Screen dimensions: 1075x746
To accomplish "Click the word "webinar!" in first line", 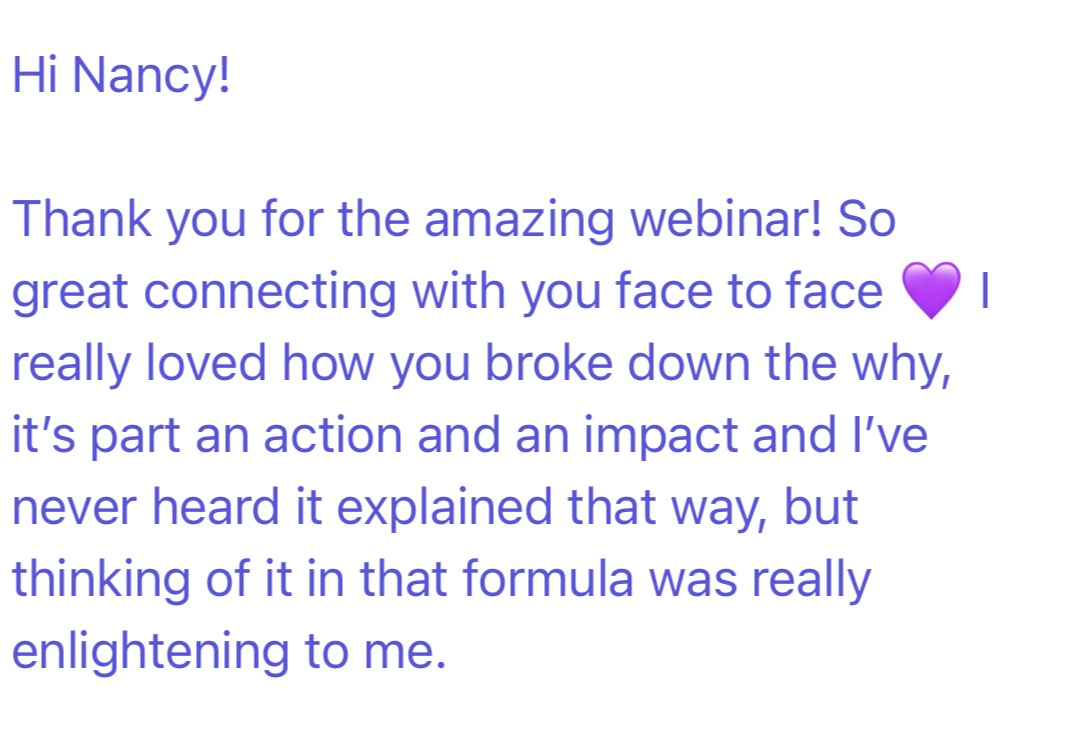I will pos(725,219).
